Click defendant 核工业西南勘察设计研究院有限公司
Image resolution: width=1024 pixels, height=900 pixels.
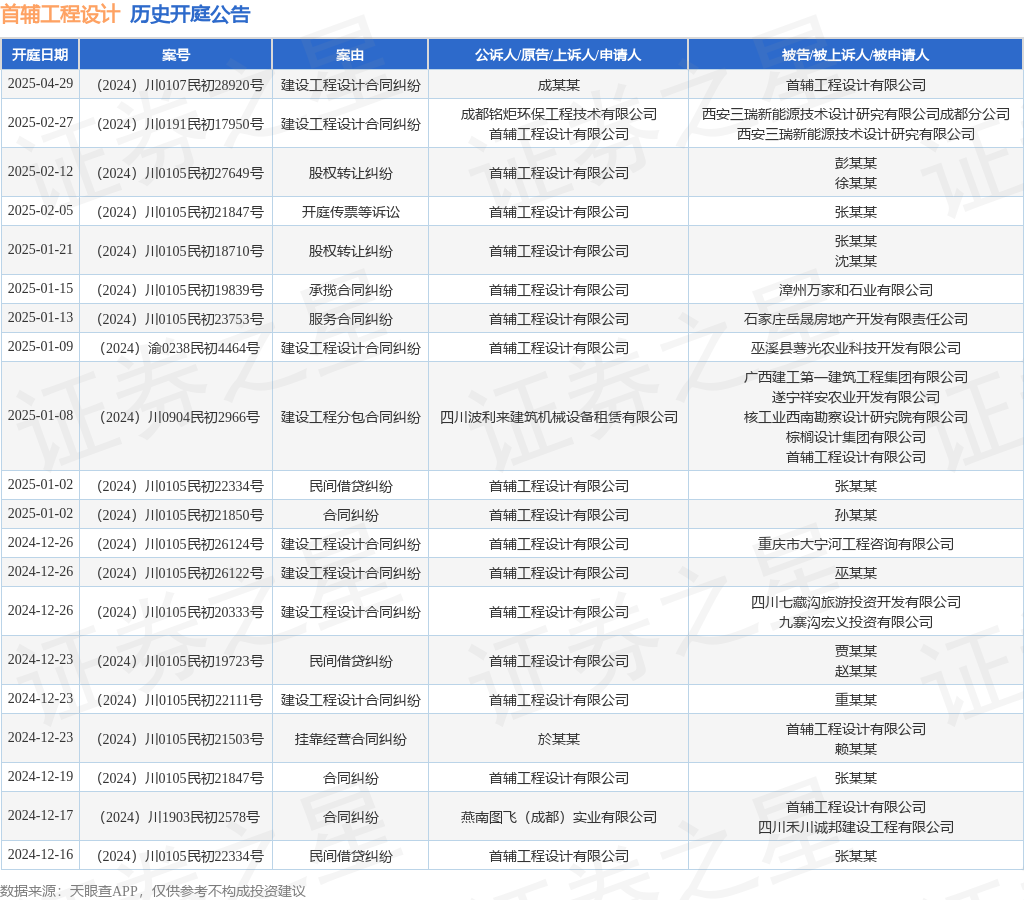click(x=856, y=417)
